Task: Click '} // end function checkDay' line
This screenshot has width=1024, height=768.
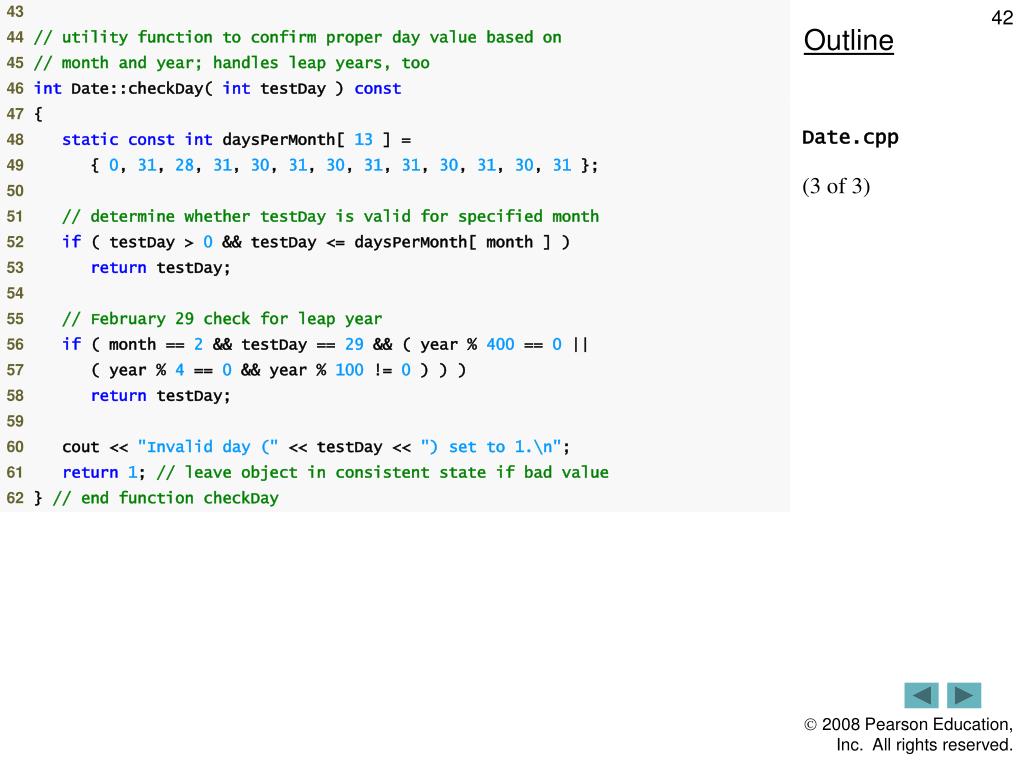Action: click(157, 498)
